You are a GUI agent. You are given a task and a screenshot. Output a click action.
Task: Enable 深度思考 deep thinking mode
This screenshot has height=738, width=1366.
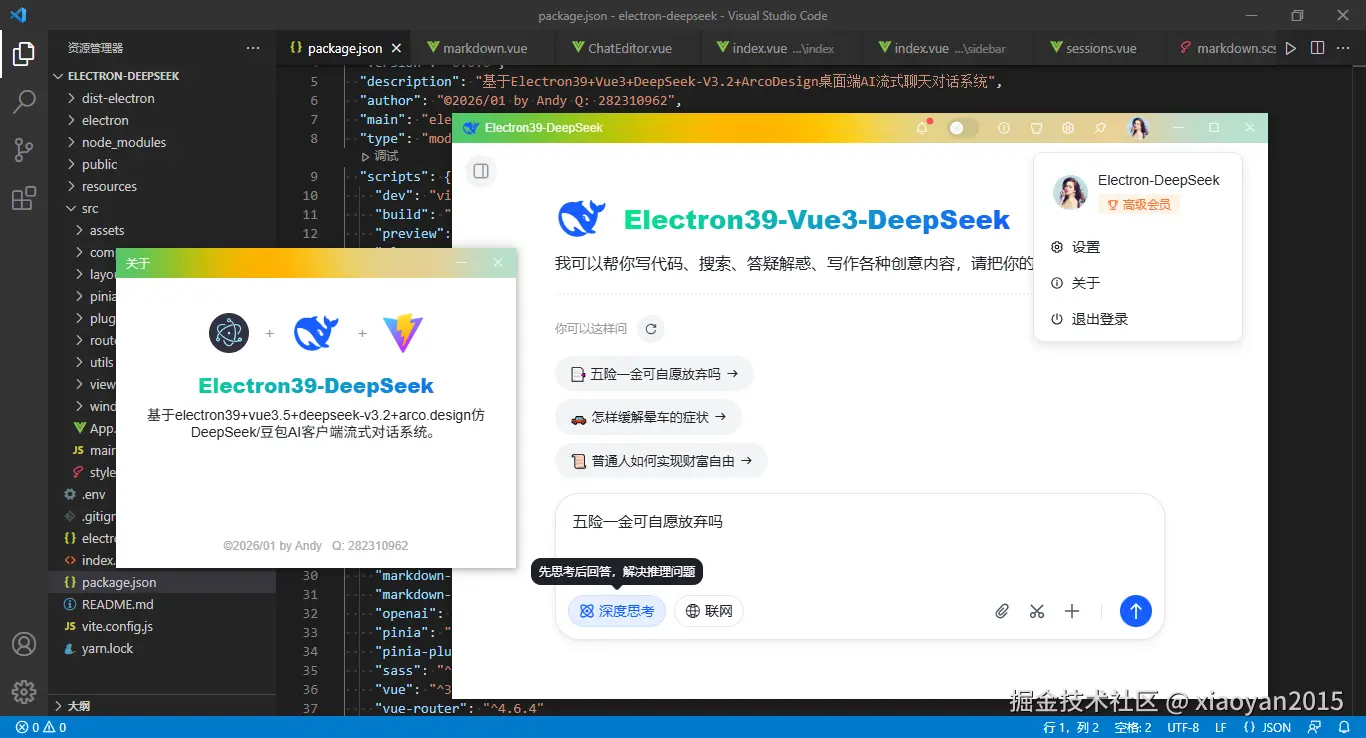617,611
